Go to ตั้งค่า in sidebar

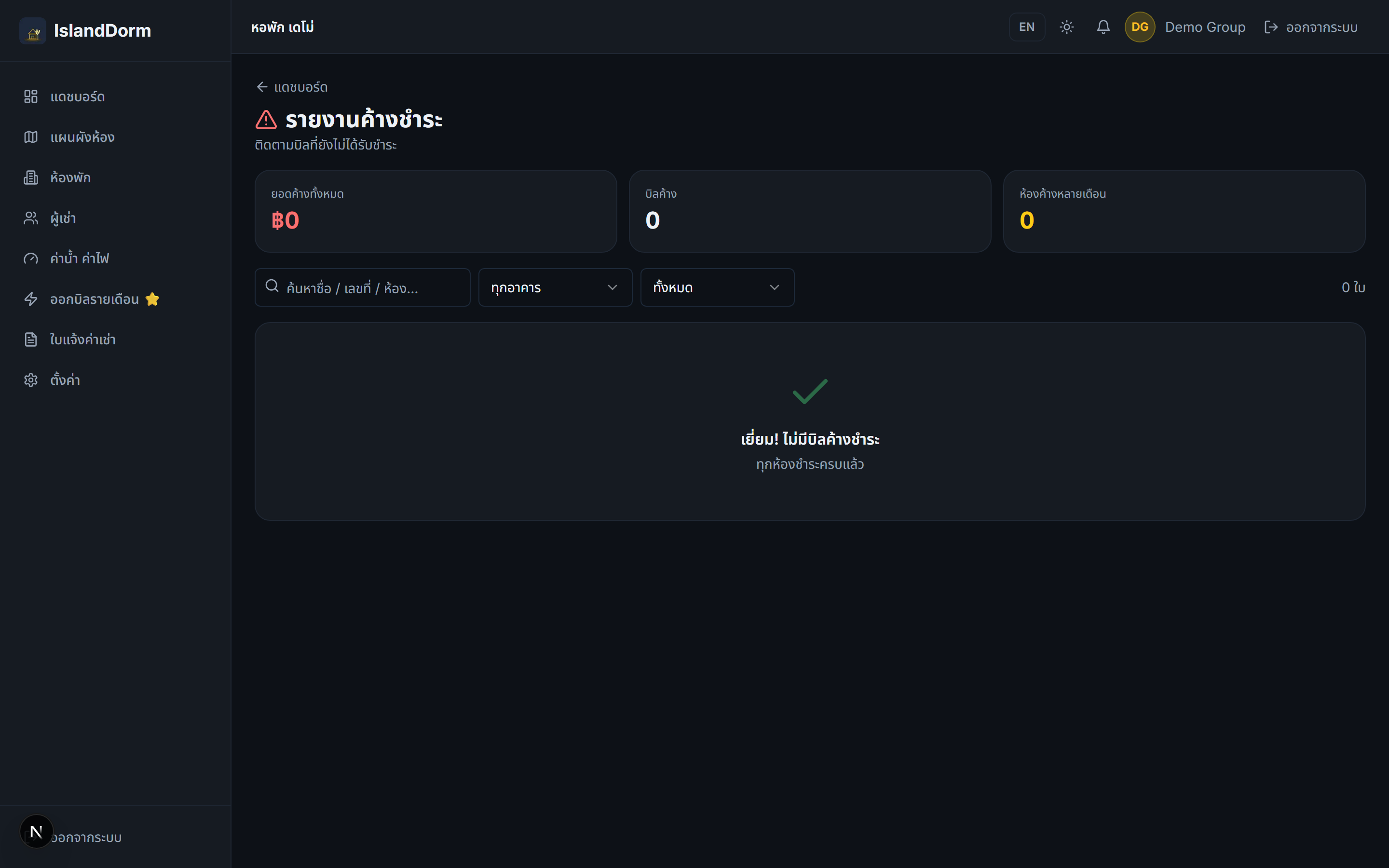(x=115, y=380)
